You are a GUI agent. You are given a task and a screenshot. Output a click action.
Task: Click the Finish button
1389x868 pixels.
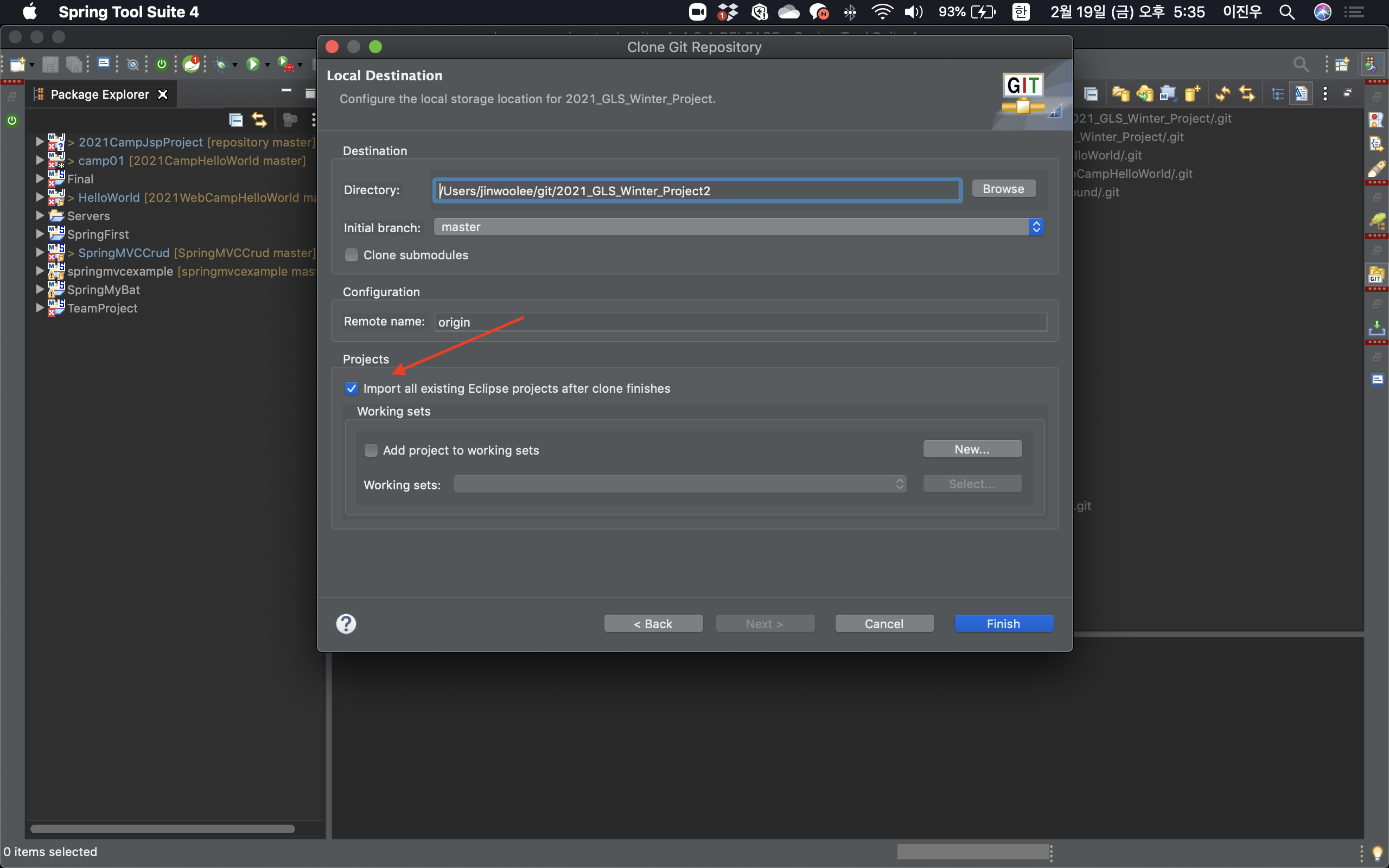(1003, 623)
